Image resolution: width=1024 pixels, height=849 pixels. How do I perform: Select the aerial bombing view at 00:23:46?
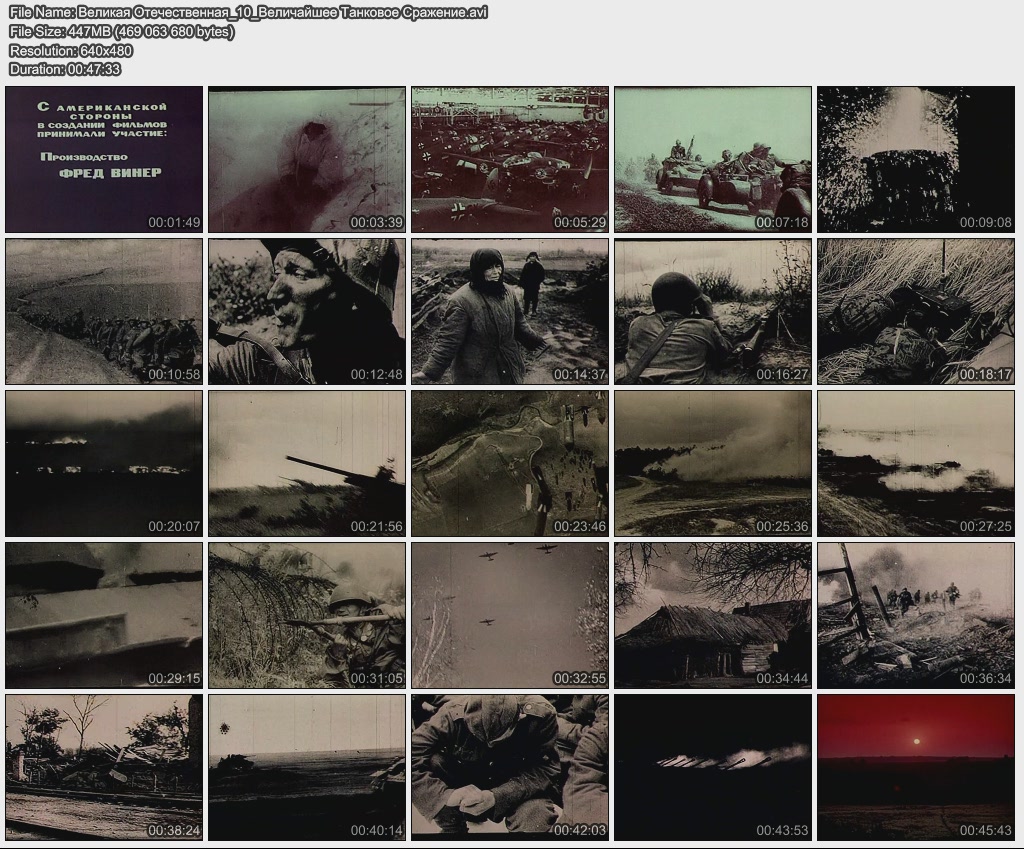click(510, 463)
